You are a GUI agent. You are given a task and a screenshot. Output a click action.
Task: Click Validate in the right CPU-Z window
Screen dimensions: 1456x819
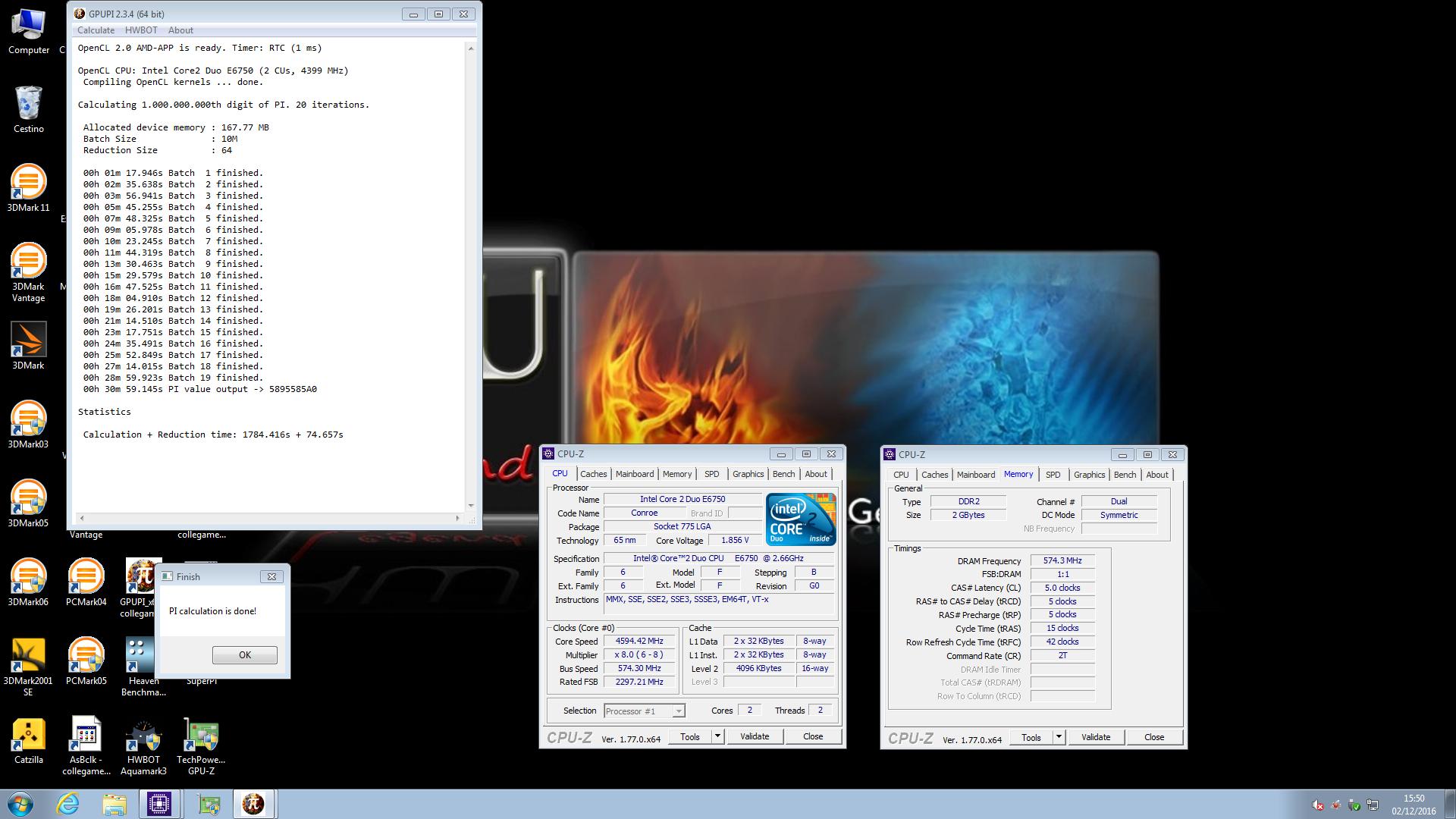click(x=1096, y=737)
